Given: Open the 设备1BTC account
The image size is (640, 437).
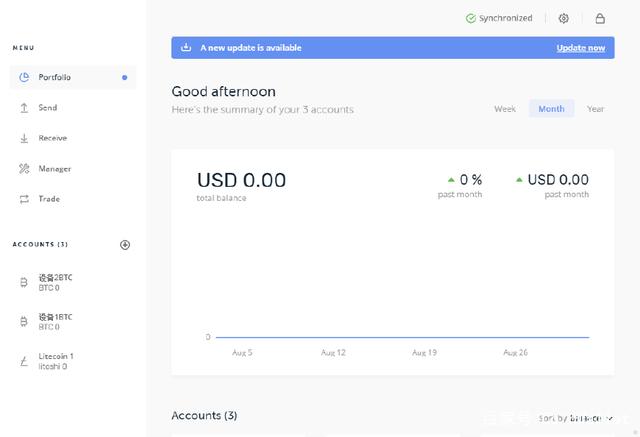Looking at the screenshot, I should tap(55, 321).
